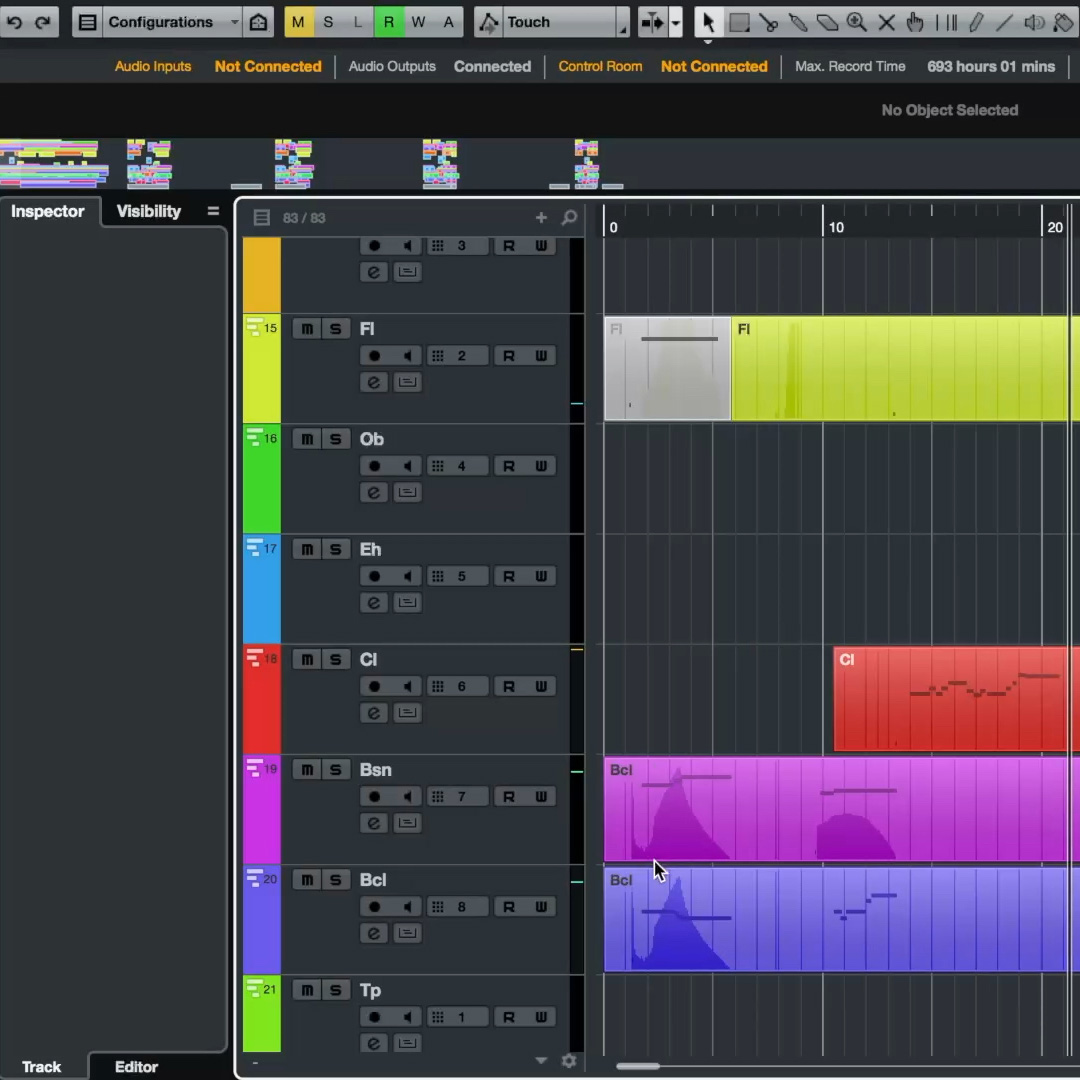Click the Audio Inputs label

click(x=153, y=66)
